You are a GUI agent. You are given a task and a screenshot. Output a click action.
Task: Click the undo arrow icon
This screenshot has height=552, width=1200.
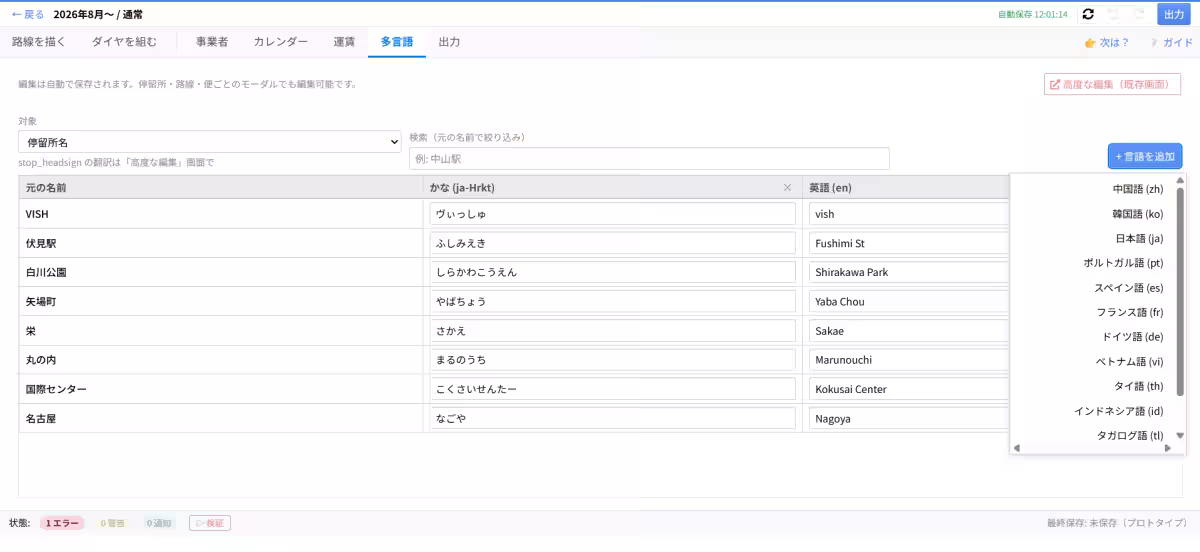tap(1114, 14)
